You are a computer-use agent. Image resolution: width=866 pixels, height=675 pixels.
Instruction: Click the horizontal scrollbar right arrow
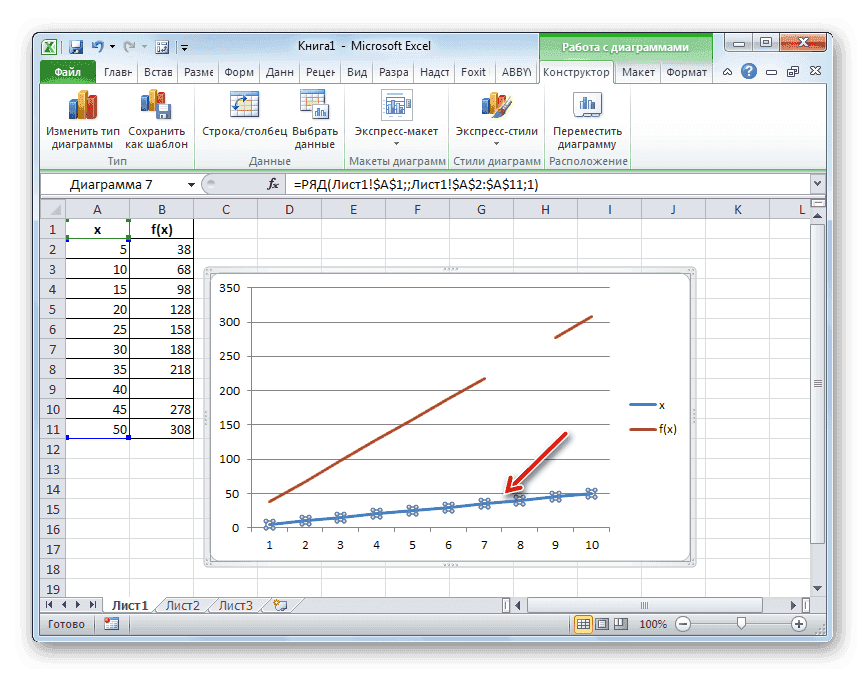pyautogui.click(x=791, y=605)
